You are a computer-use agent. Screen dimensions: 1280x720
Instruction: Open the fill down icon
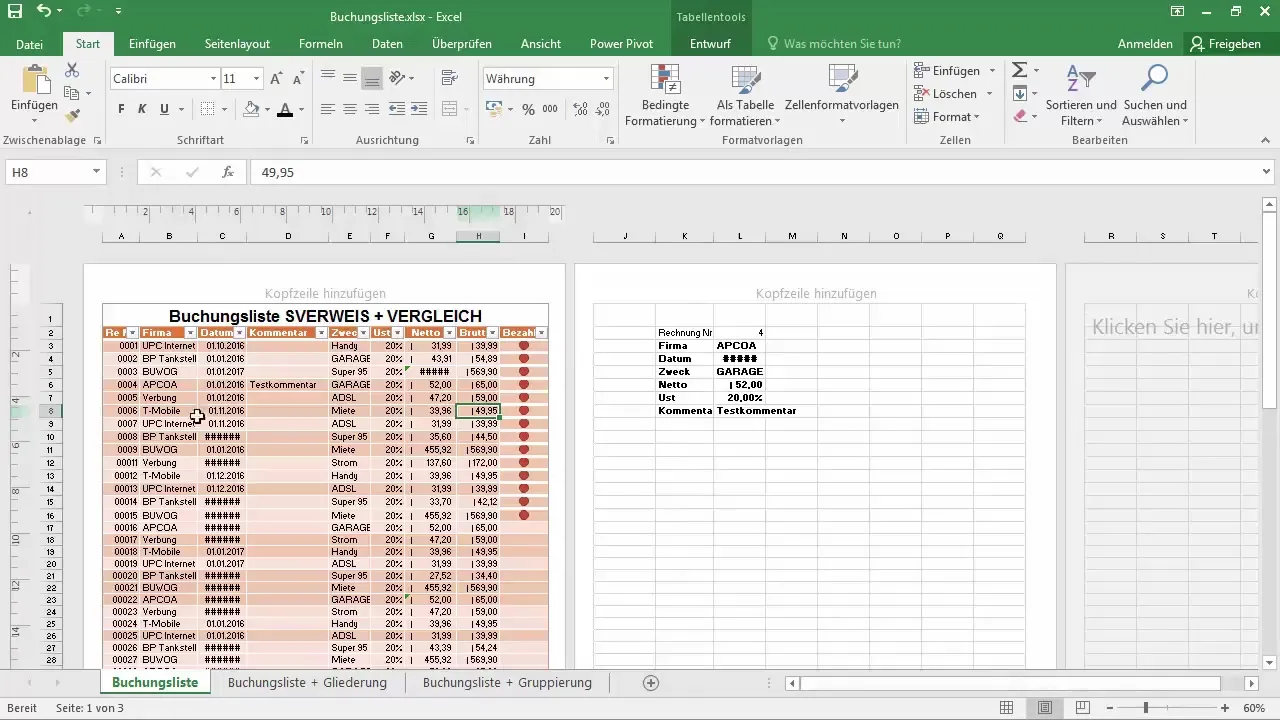tap(1020, 93)
